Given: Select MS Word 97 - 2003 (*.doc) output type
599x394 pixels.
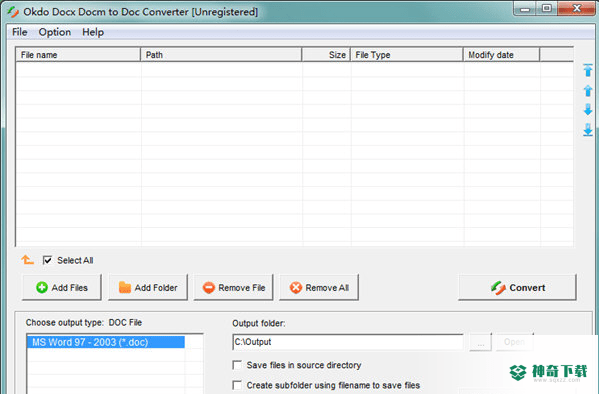Looking at the screenshot, I should [106, 342].
